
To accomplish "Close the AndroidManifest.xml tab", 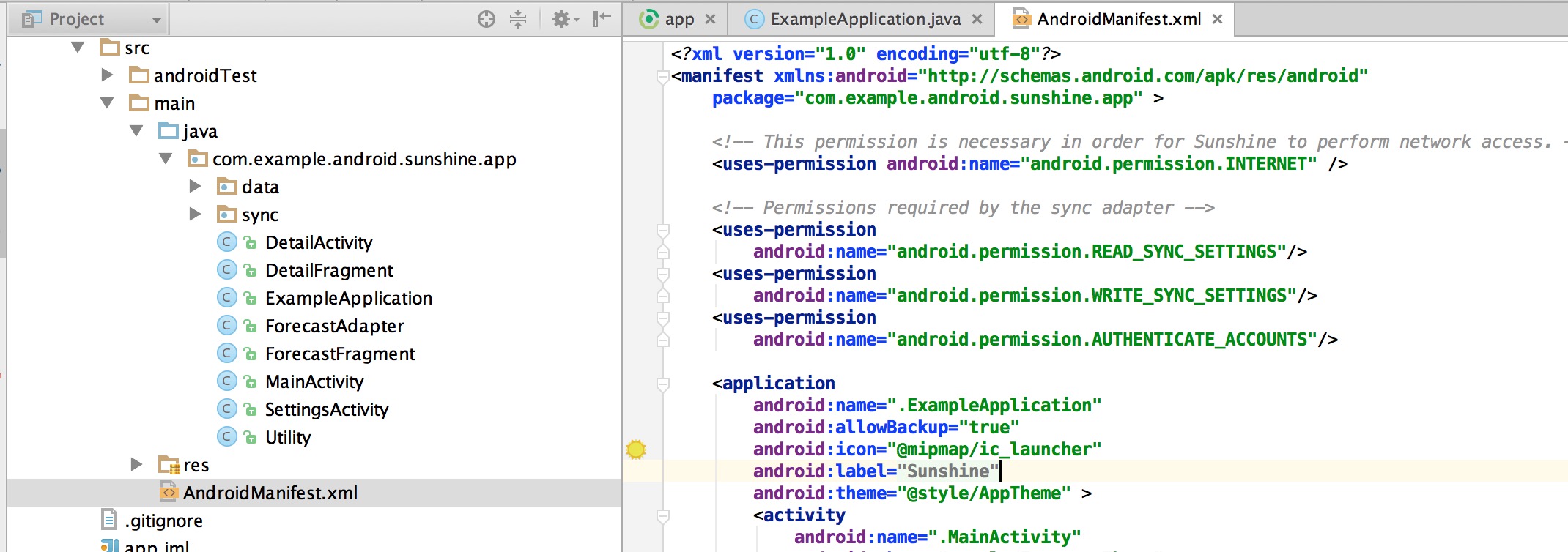I will (x=1217, y=19).
